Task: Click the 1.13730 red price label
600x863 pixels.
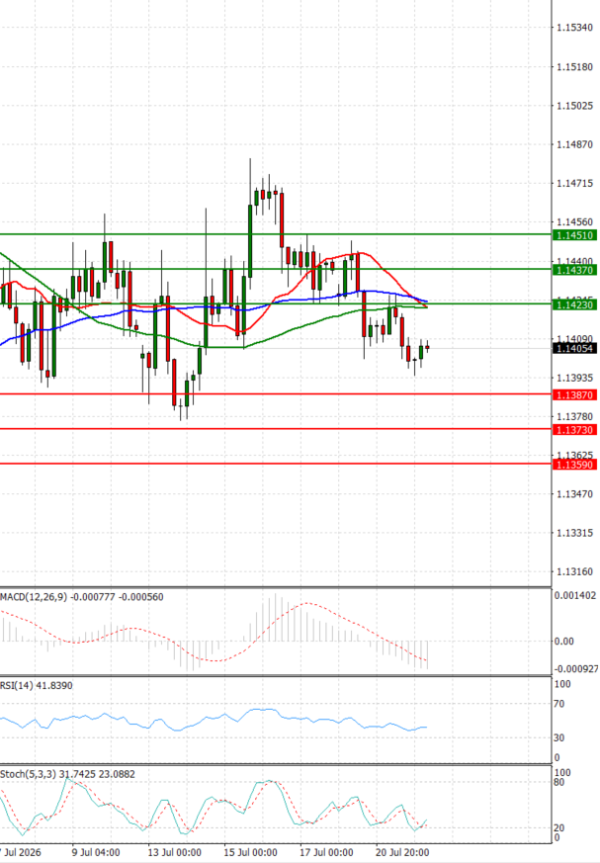Action: [575, 429]
